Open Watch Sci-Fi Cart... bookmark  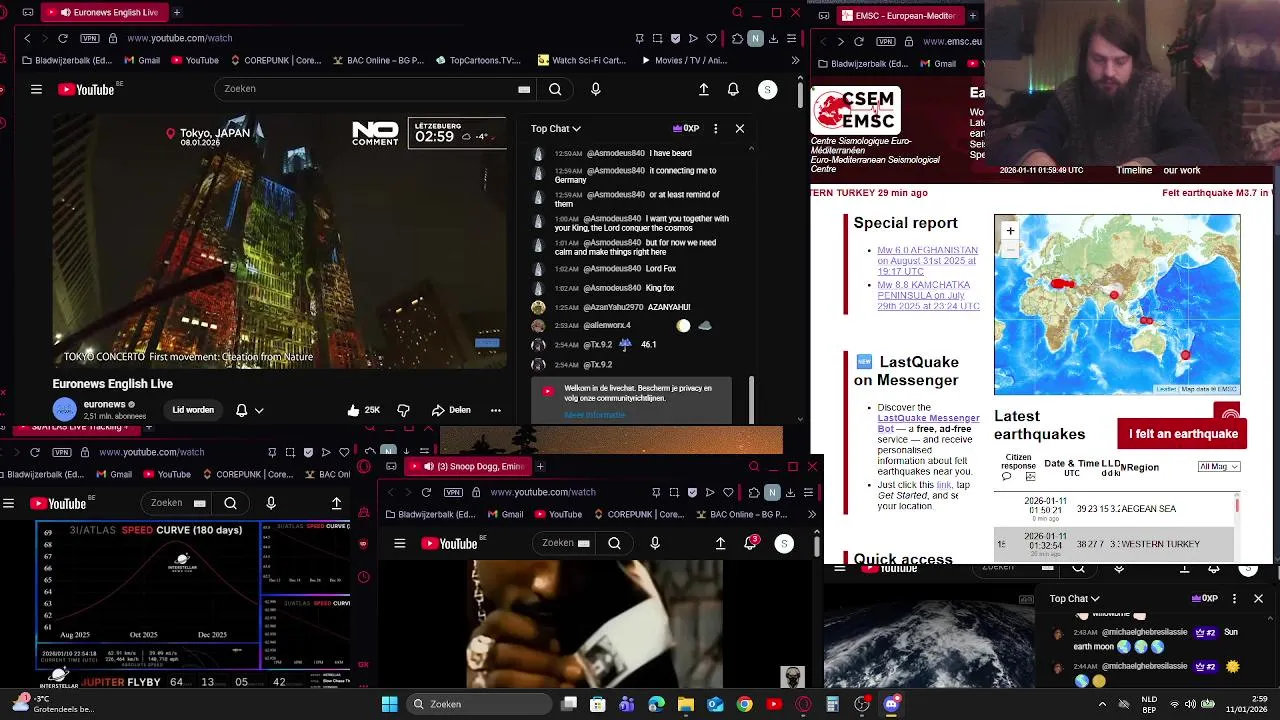tap(581, 60)
